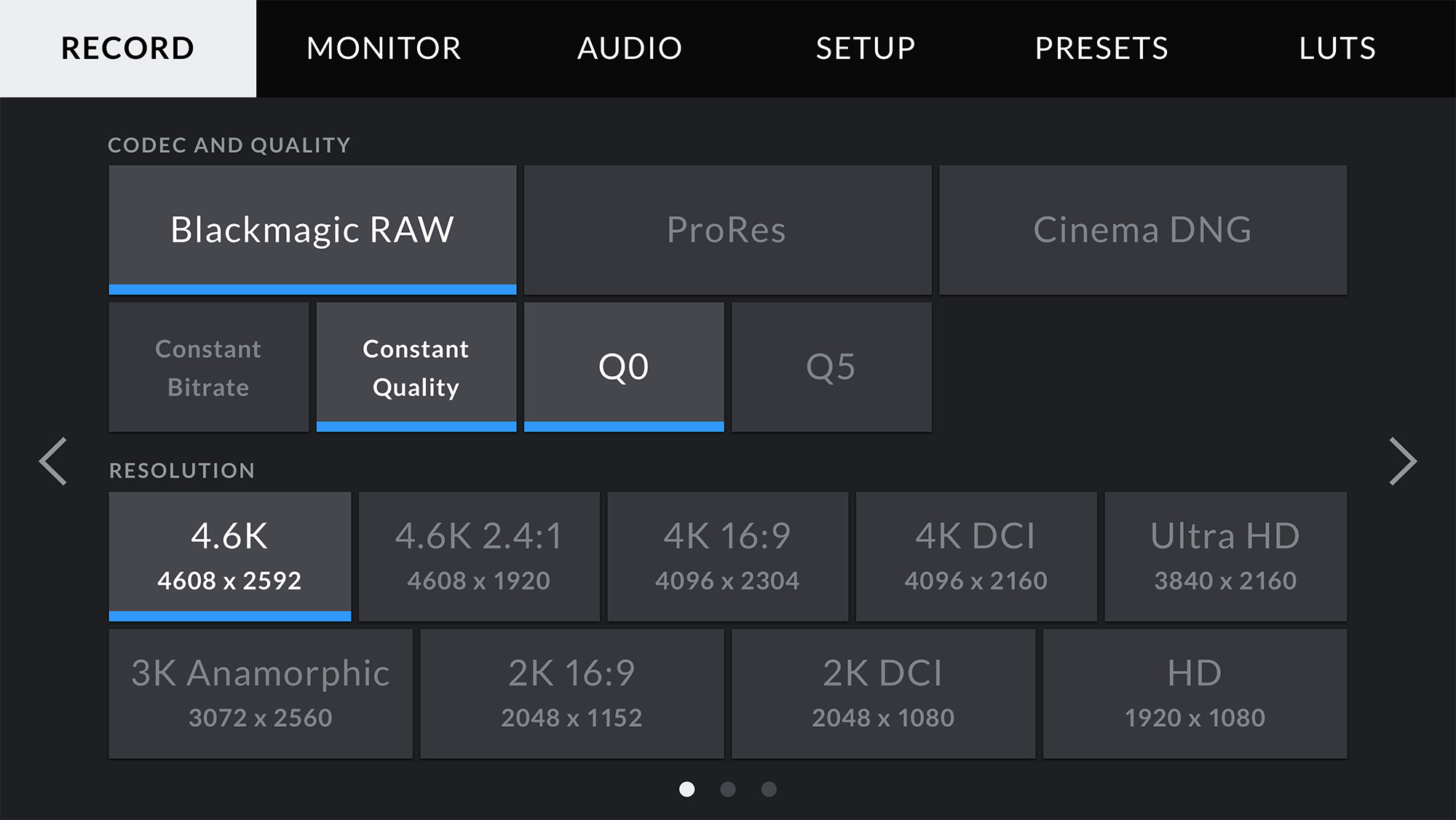Select the Blackmagic RAW codec
The height and width of the screenshot is (820, 1456).
312,229
